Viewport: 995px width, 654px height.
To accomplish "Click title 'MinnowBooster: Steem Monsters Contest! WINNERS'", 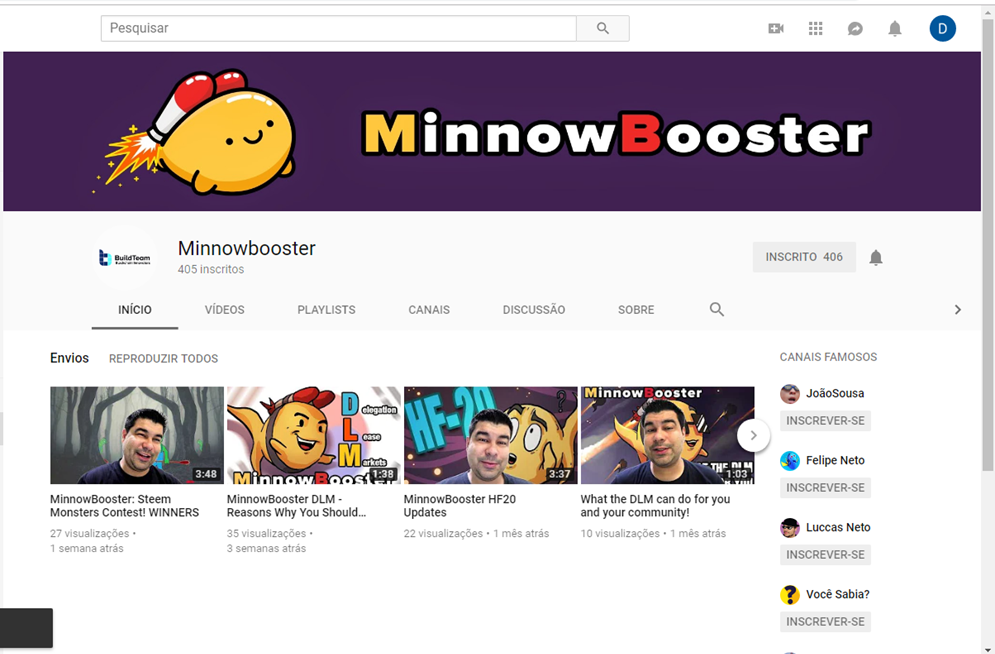I will click(124, 506).
